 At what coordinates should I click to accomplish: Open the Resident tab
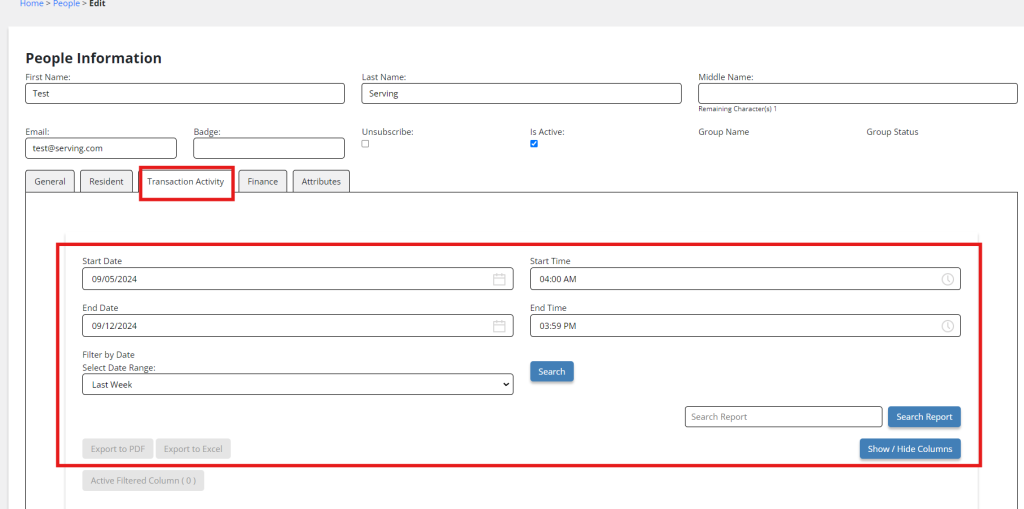[106, 182]
